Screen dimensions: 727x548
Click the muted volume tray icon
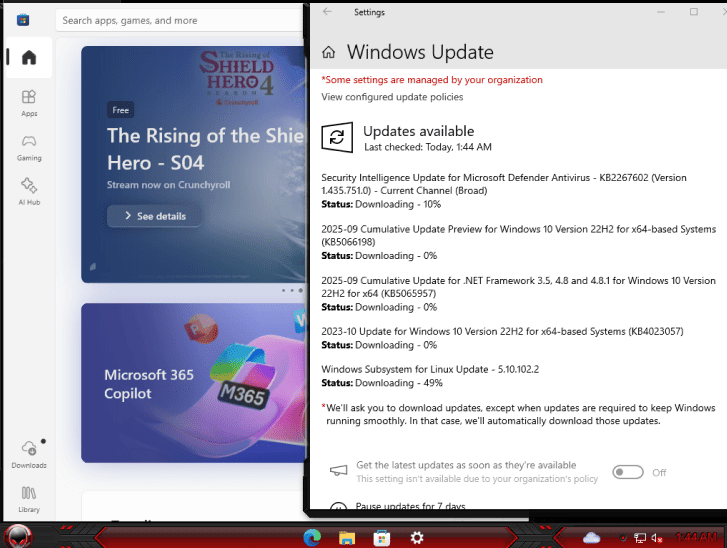(x=657, y=538)
